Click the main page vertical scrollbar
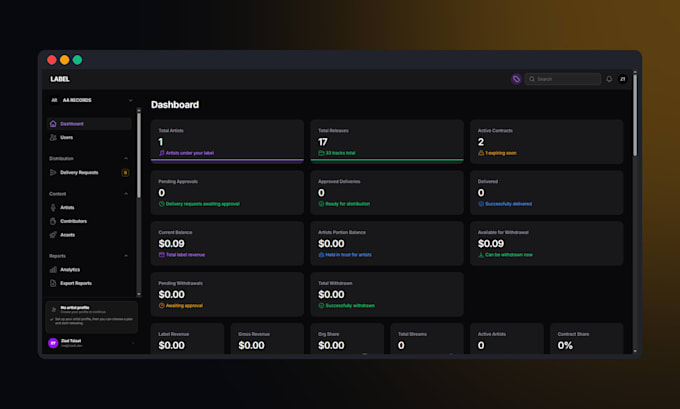The image size is (680, 409). [635, 115]
